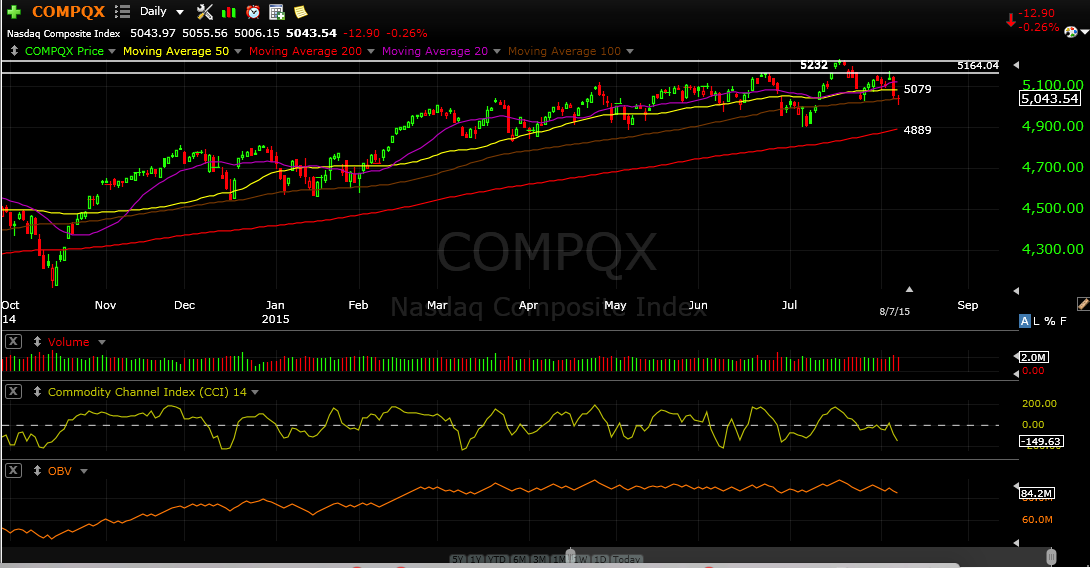This screenshot has height=568, width=1090.
Task: Toggle the % percent-scale mode
Action: 1050,321
